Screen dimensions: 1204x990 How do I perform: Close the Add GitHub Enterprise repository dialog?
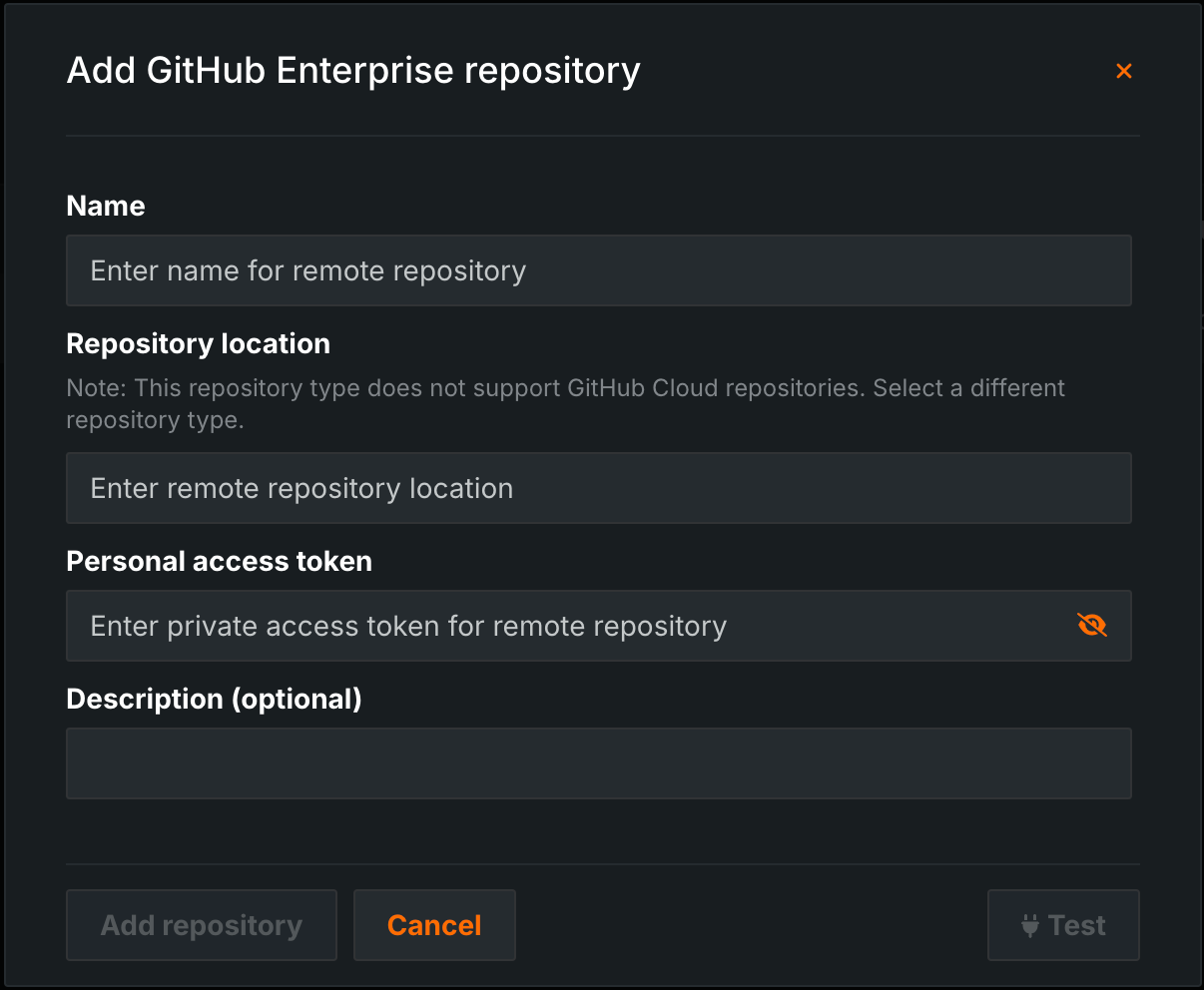coord(1123,71)
